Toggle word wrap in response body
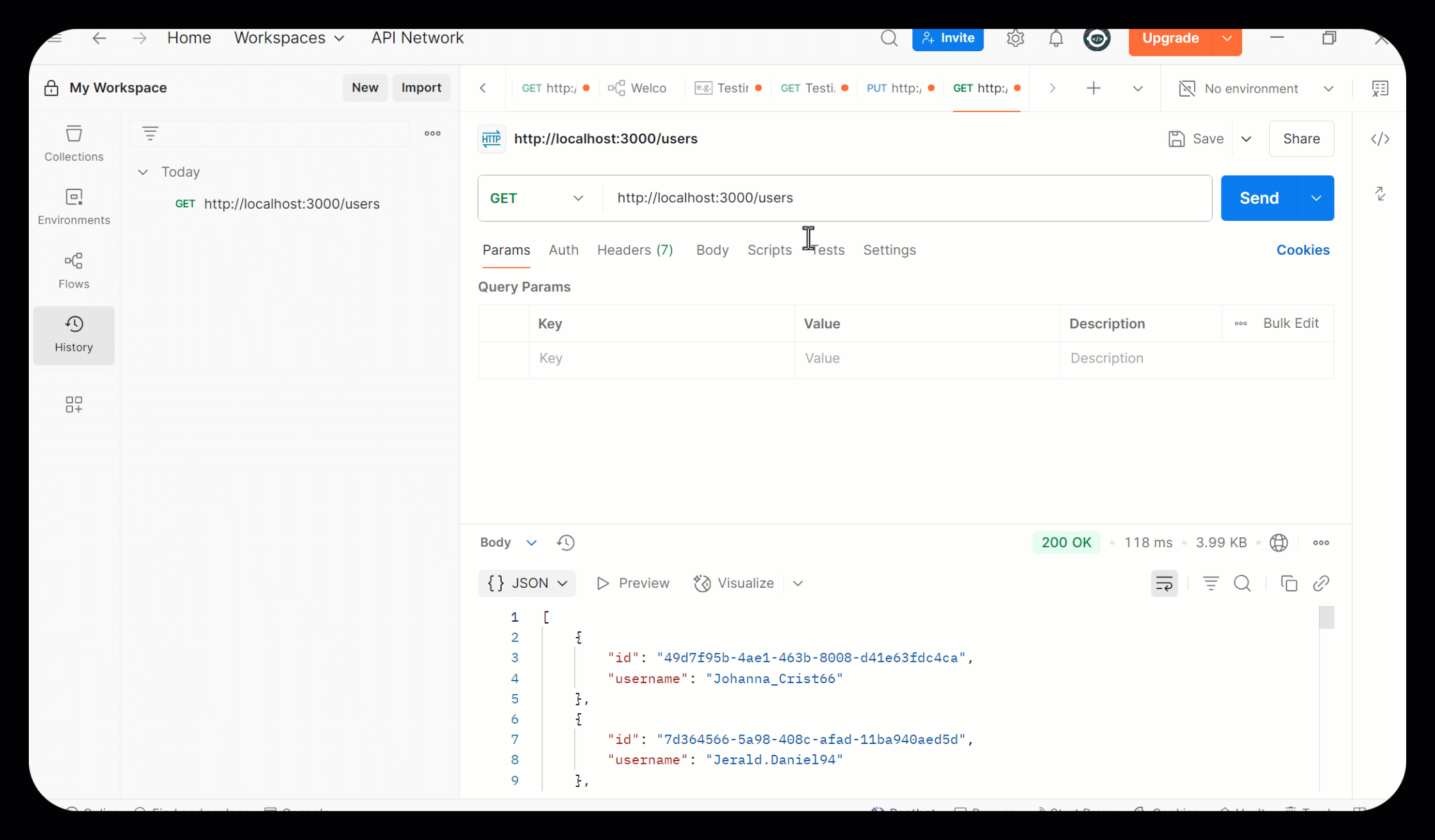This screenshot has height=840, width=1435. tap(1164, 583)
